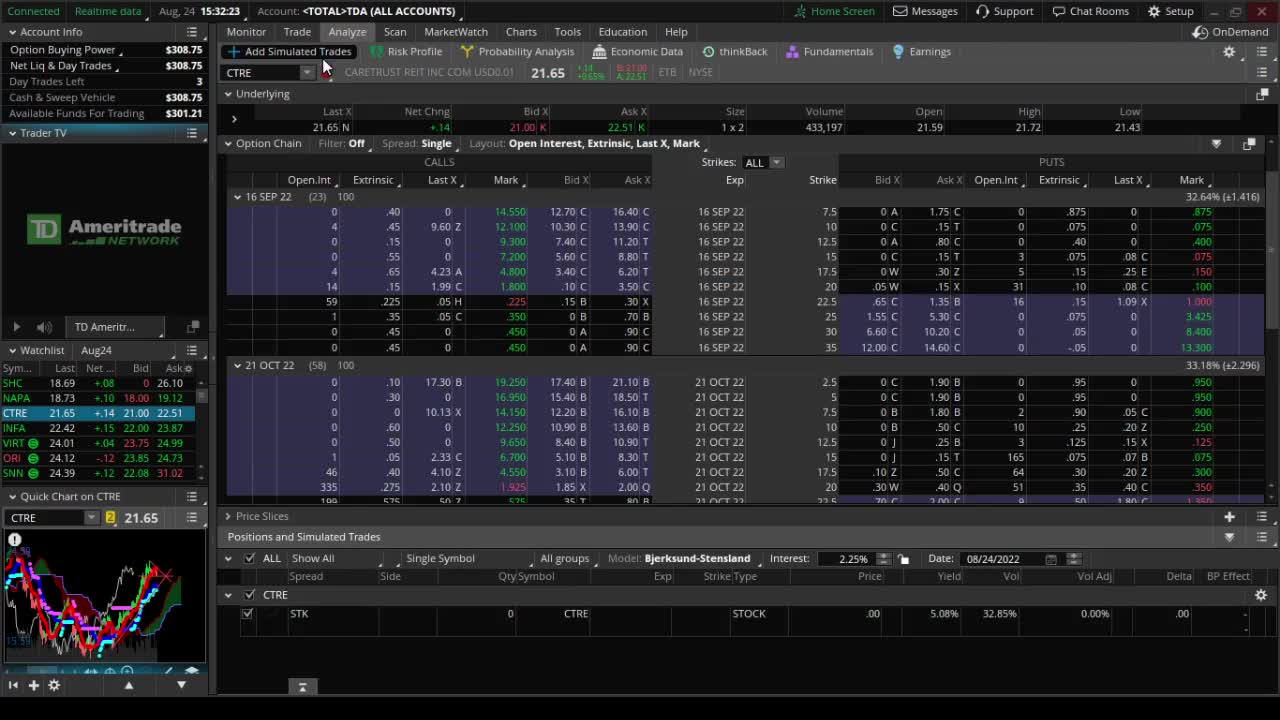Open Account Info panel menu icon
The width and height of the screenshot is (1280, 720).
192,32
